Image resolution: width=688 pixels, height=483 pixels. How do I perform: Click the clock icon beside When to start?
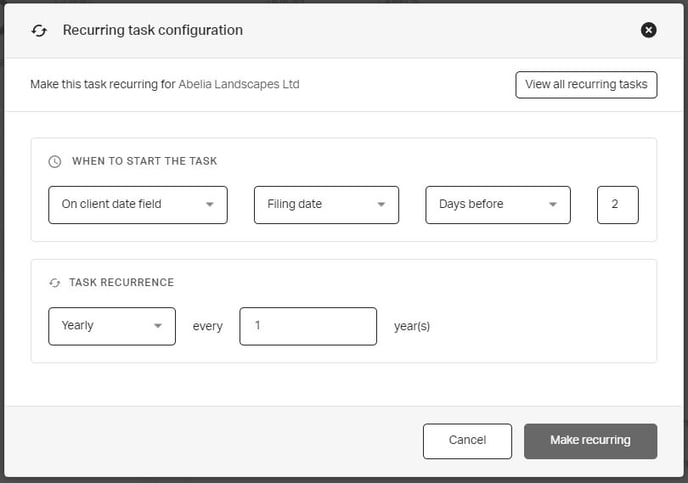pos(55,161)
